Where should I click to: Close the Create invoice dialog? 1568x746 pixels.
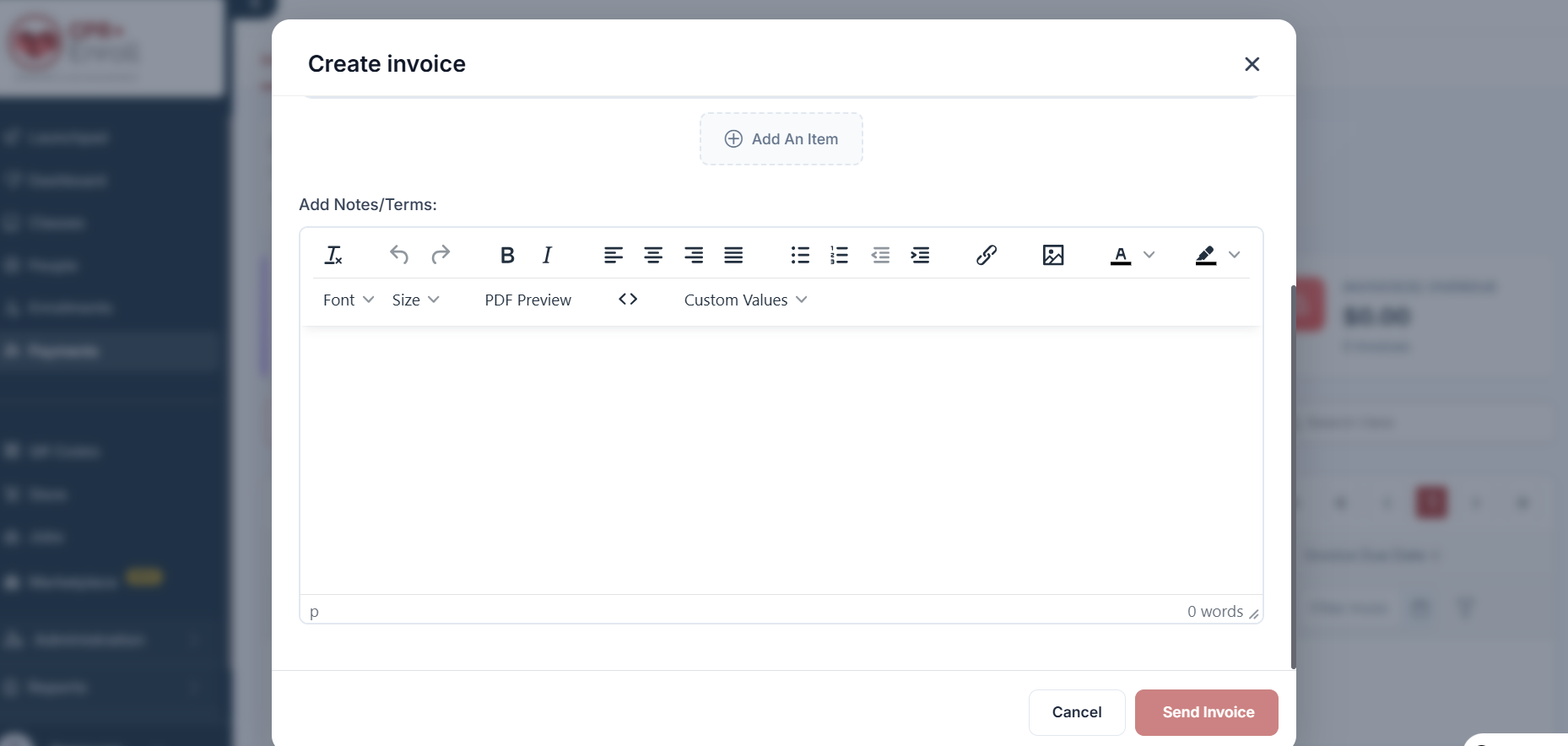(1252, 64)
